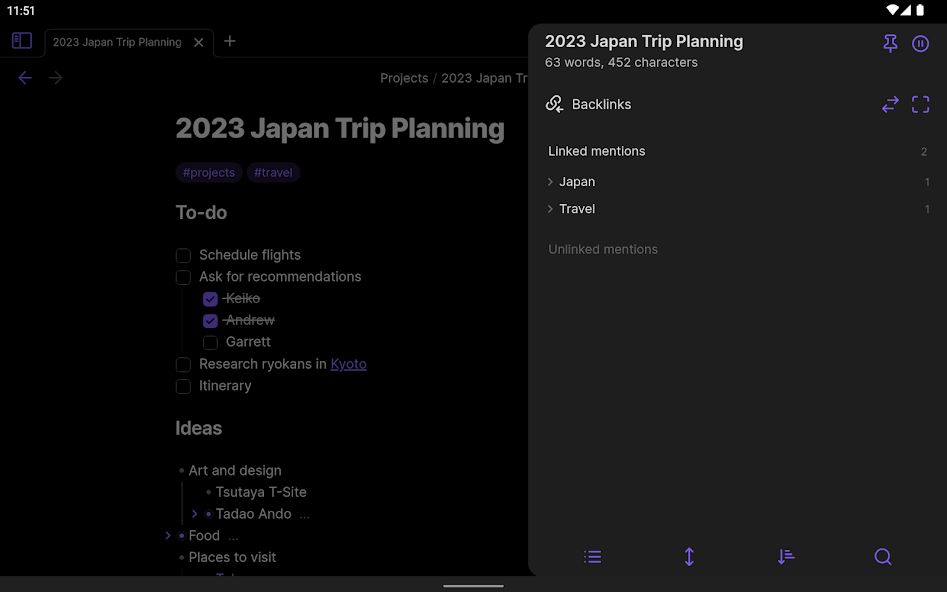
Task: Click the pause icon in panel header
Action: pos(921,44)
